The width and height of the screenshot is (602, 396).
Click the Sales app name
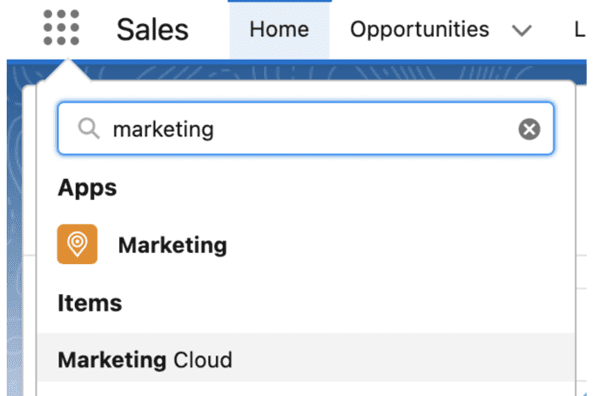point(152,30)
